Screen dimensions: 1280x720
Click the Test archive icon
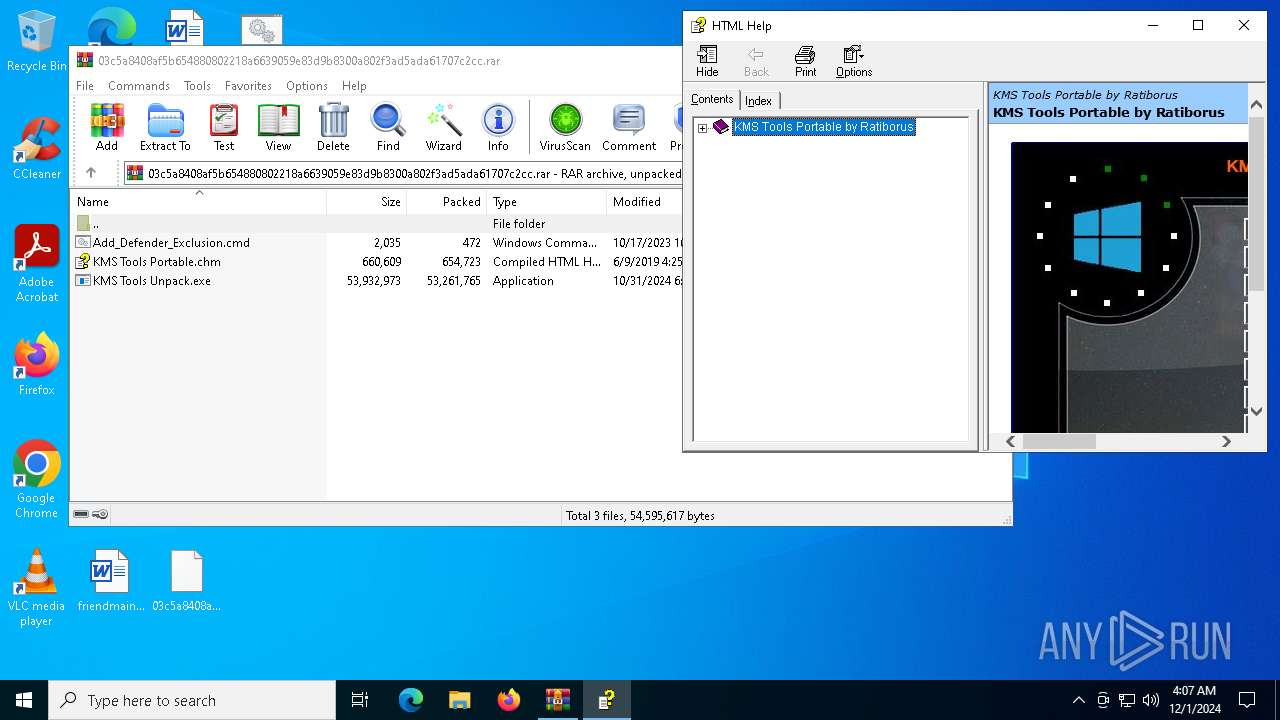[224, 127]
